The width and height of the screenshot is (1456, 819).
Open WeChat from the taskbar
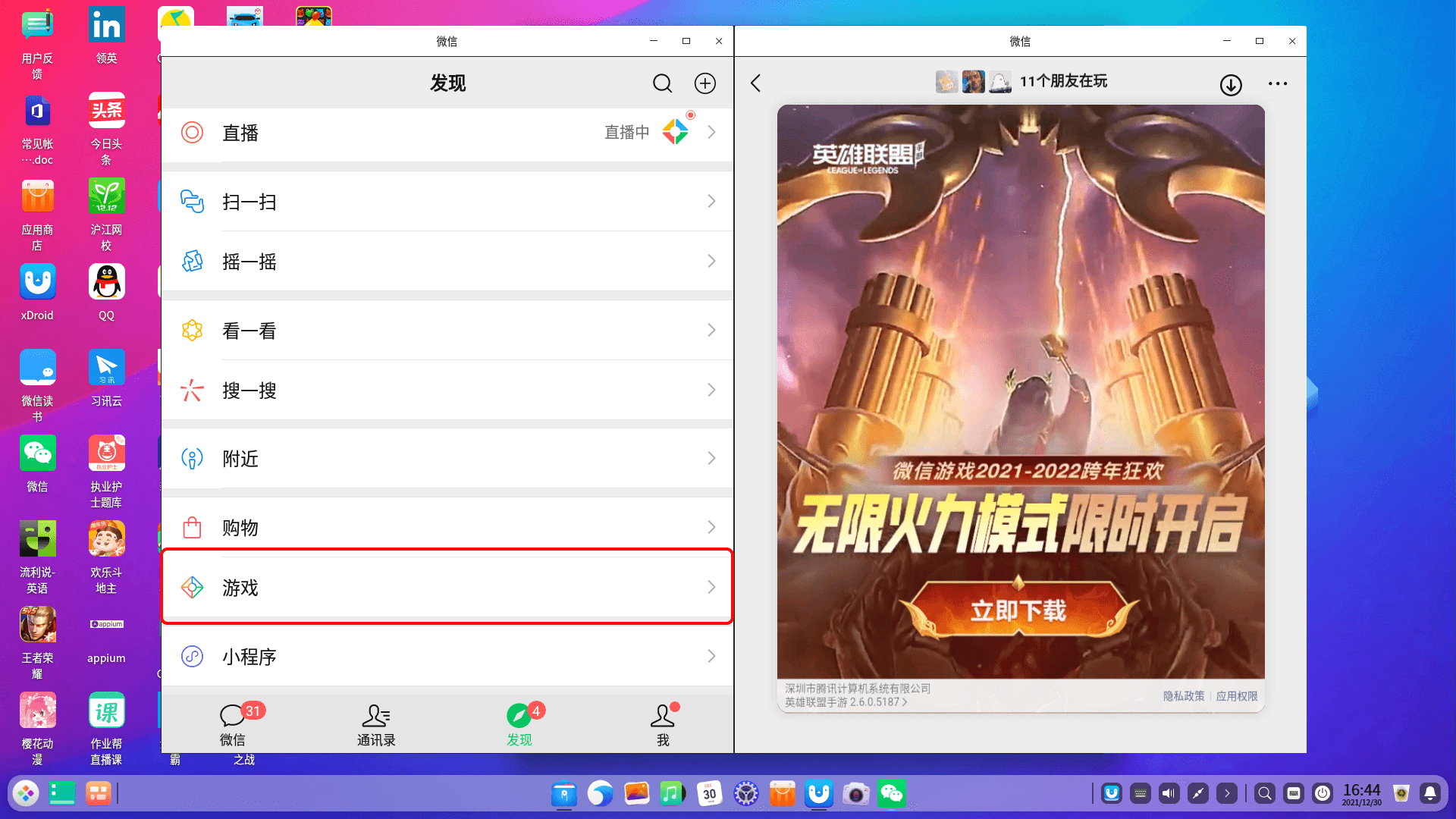tap(893, 793)
